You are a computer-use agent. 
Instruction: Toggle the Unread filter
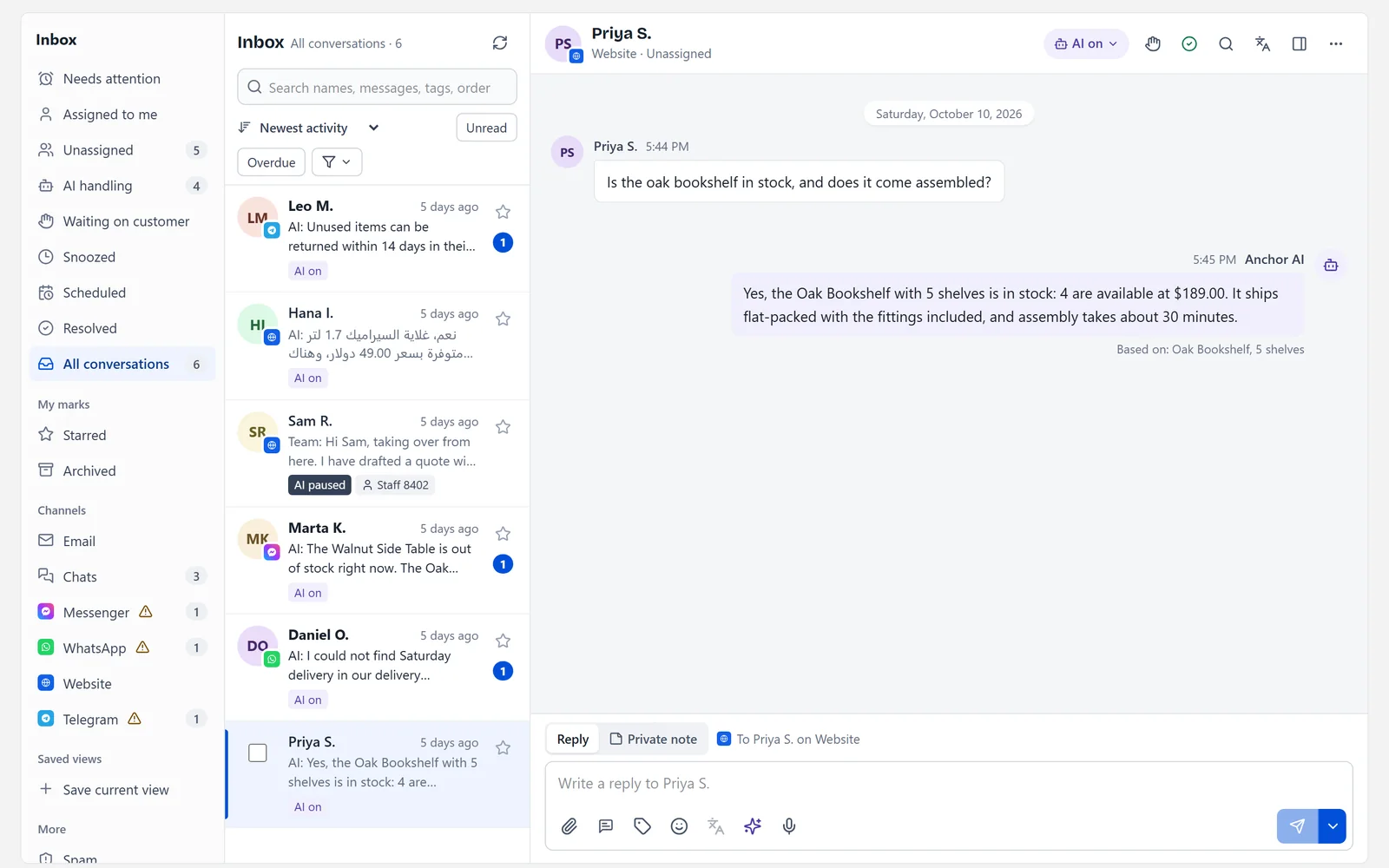[486, 128]
